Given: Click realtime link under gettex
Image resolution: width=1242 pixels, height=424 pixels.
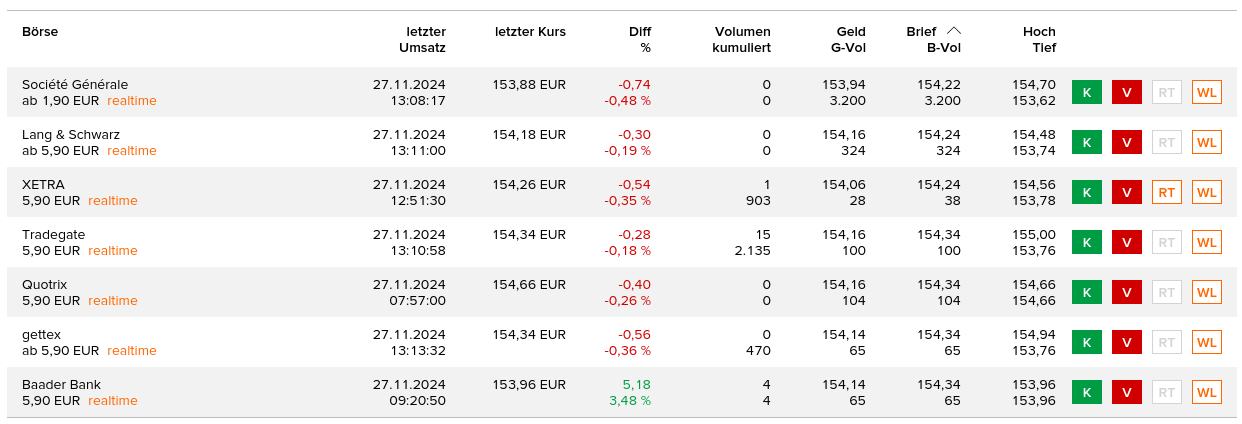Looking at the screenshot, I should pos(132,351).
